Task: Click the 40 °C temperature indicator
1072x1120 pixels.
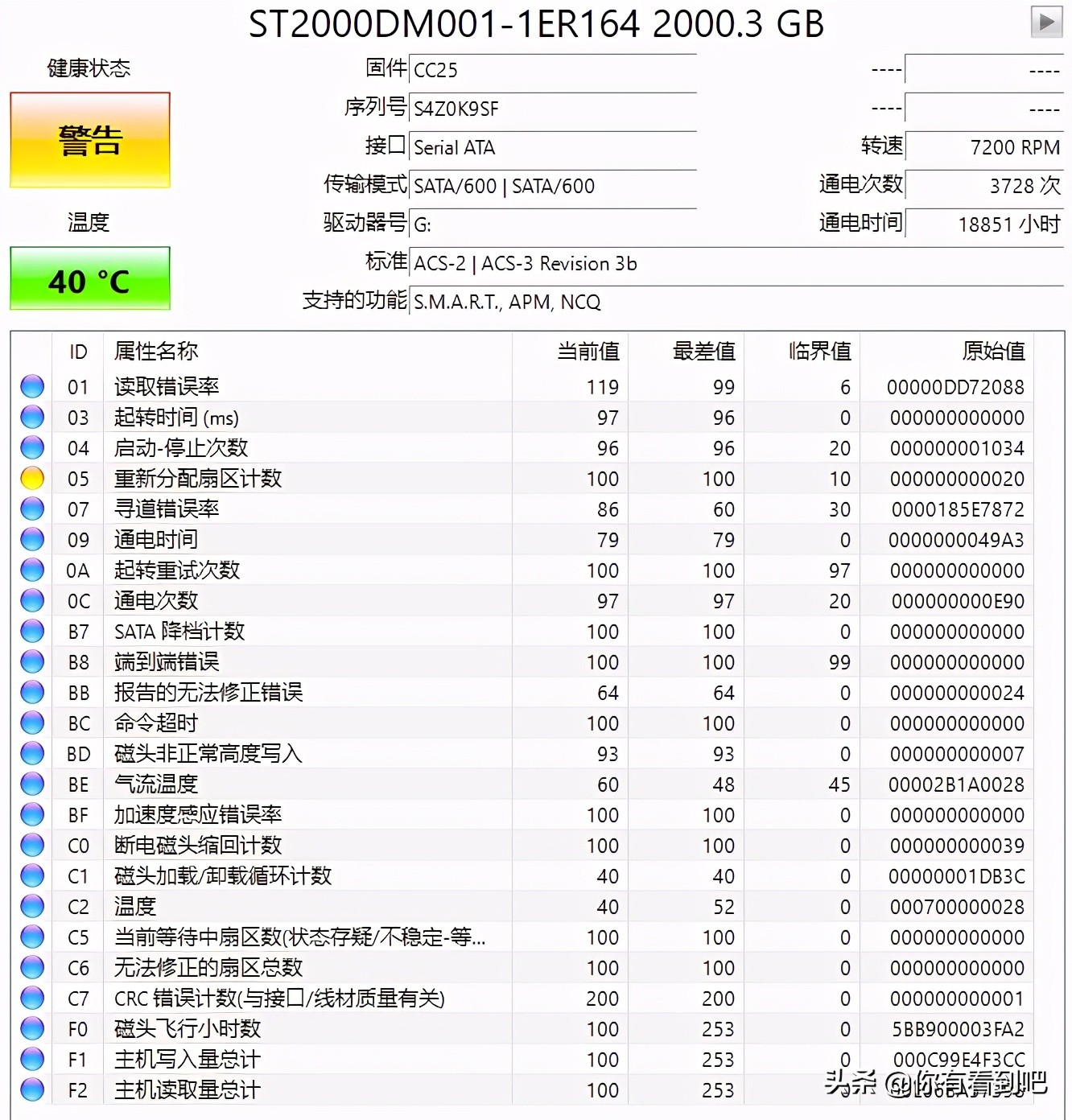Action: (x=89, y=280)
